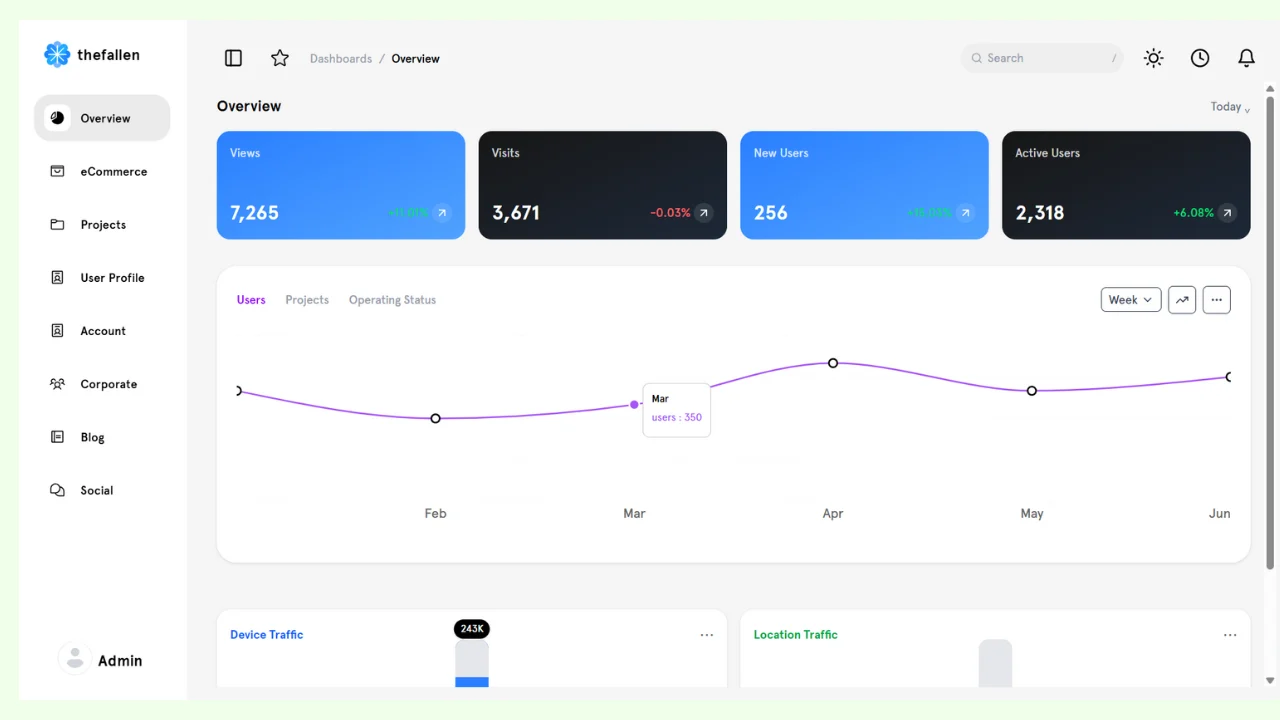Open Location Traffic three-dots menu
Viewport: 1280px width, 720px height.
(1230, 635)
